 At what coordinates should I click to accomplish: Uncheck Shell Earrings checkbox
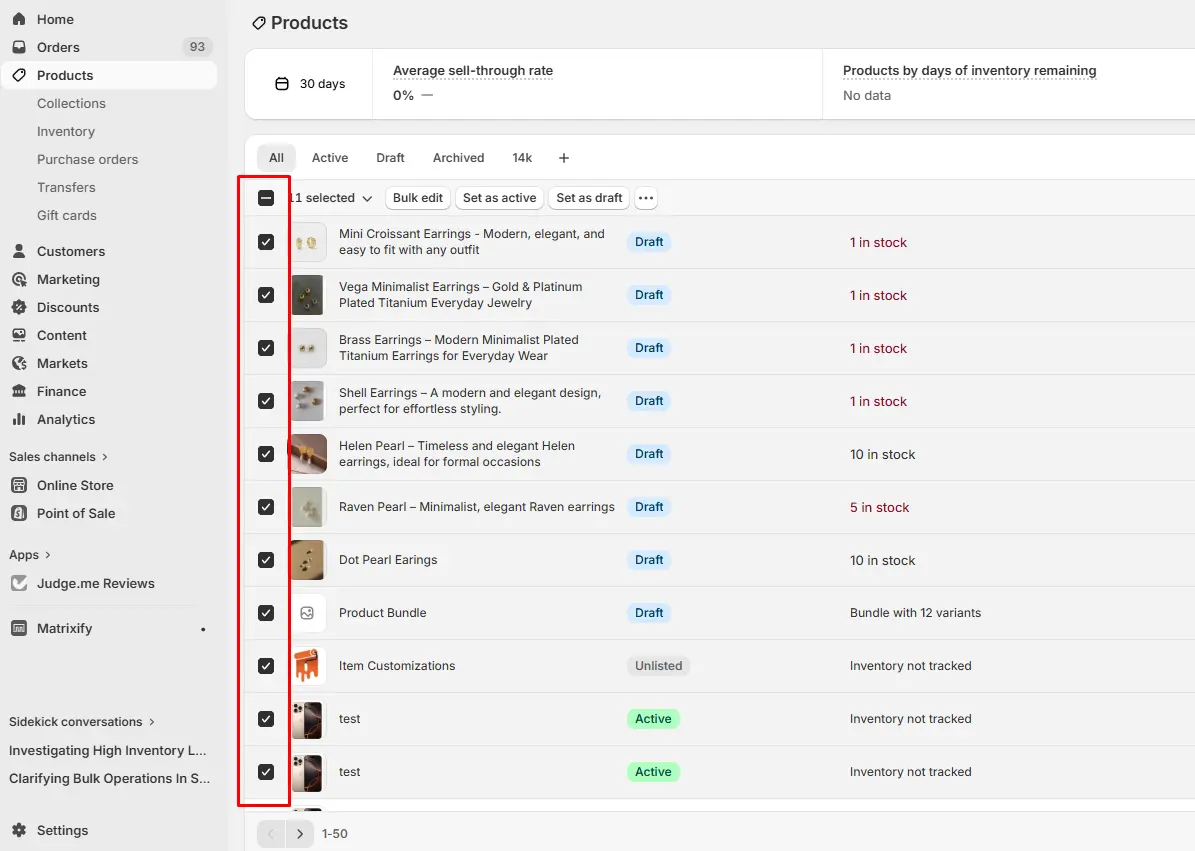(266, 401)
